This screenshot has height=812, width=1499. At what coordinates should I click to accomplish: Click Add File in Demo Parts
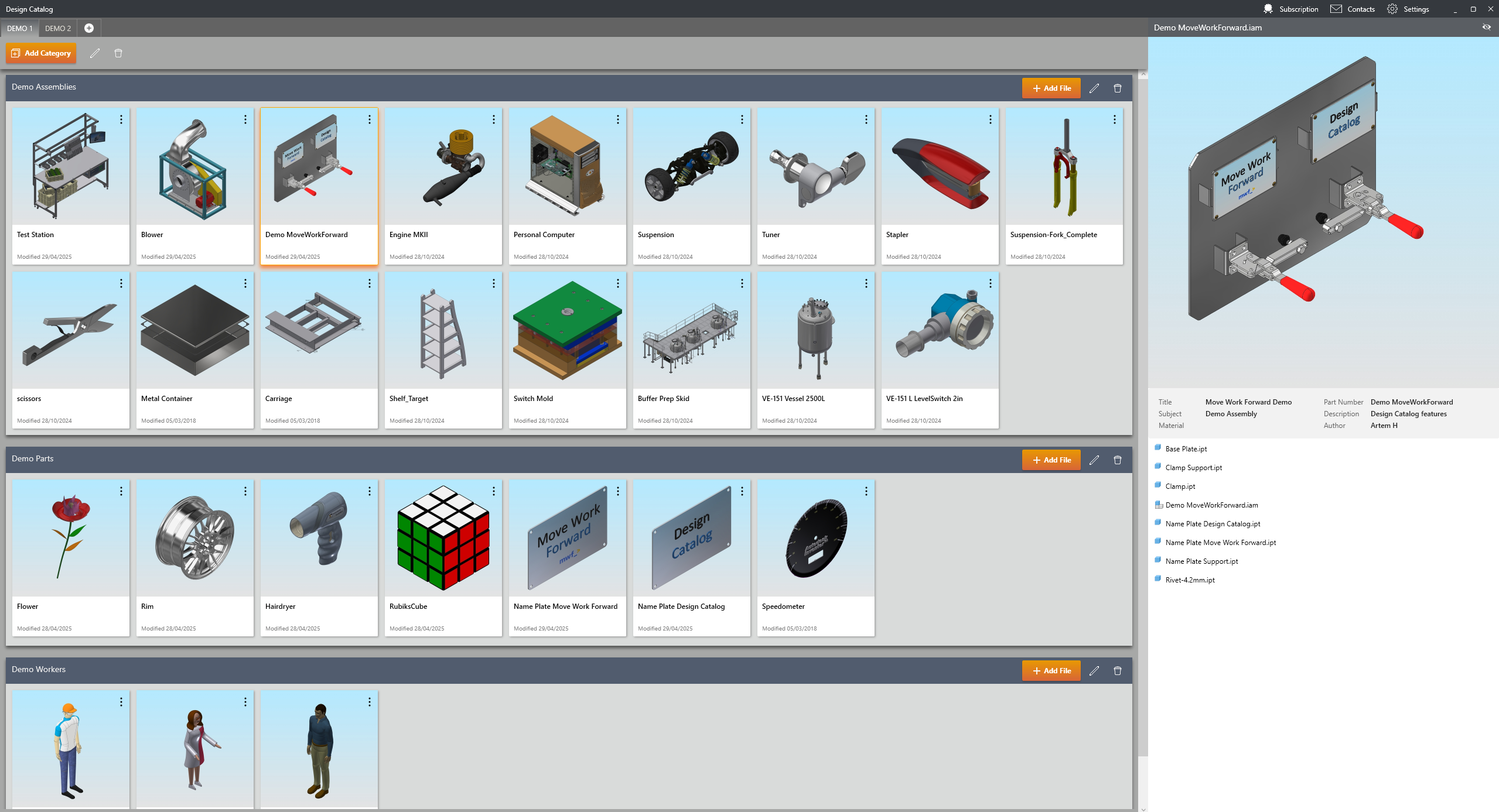(x=1051, y=460)
